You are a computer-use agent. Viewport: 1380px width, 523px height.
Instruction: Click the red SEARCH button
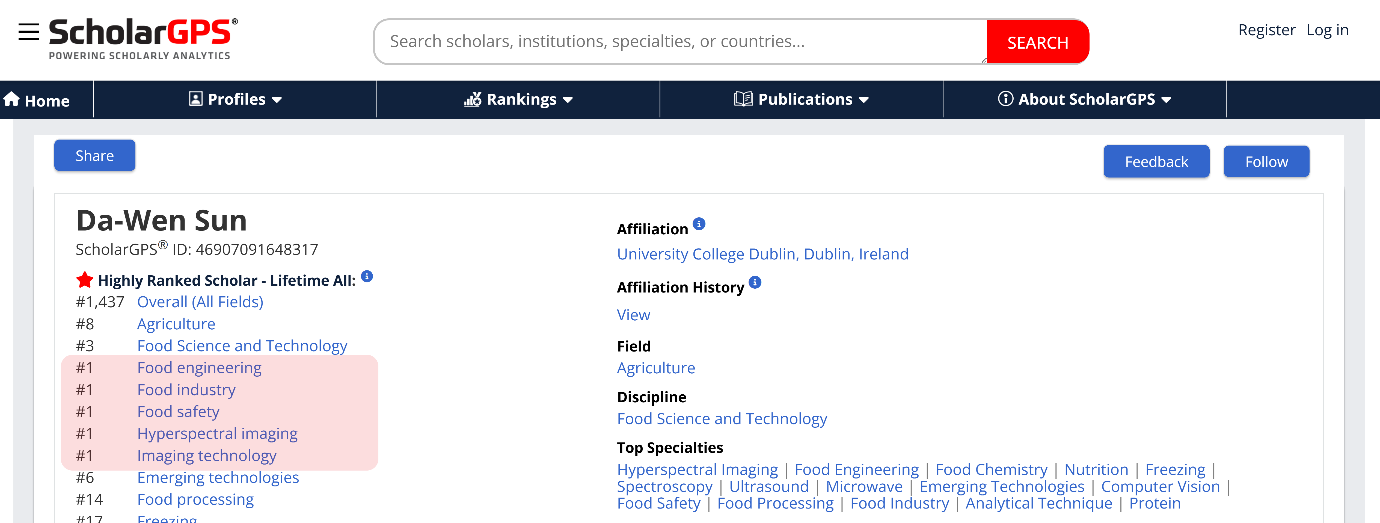click(x=1037, y=42)
